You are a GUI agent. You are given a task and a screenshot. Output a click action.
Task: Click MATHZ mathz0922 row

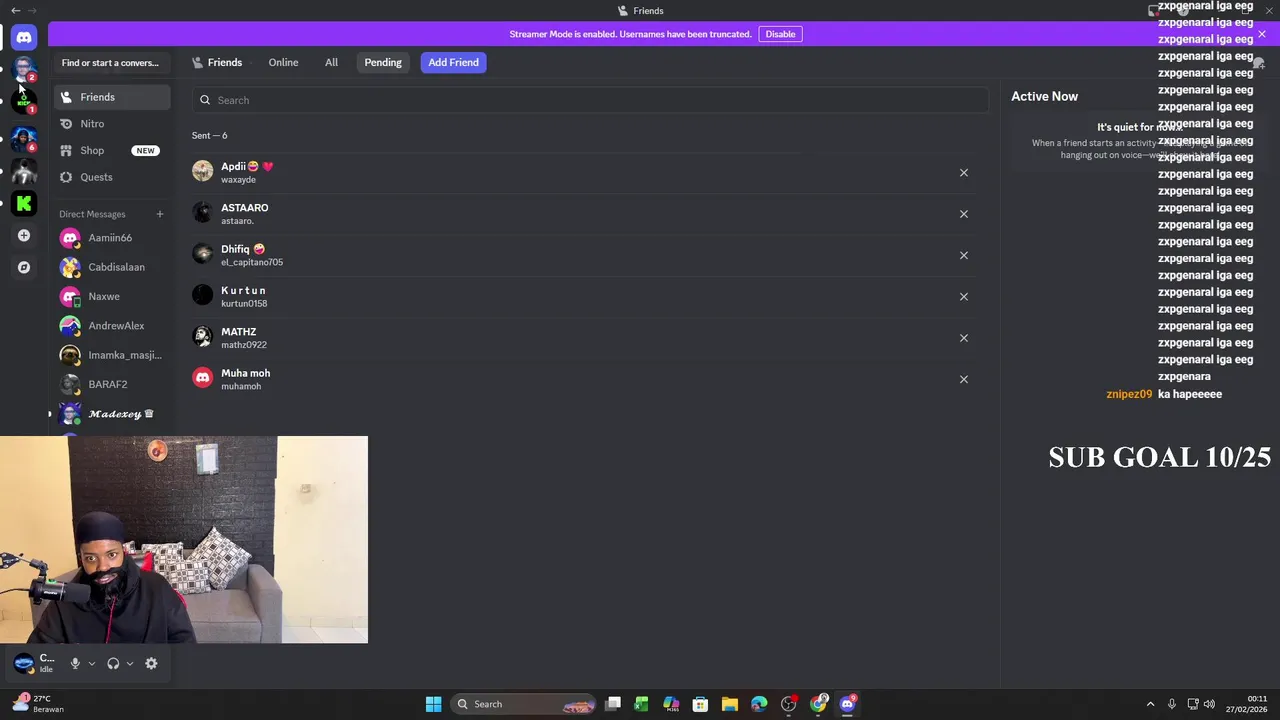(586, 338)
